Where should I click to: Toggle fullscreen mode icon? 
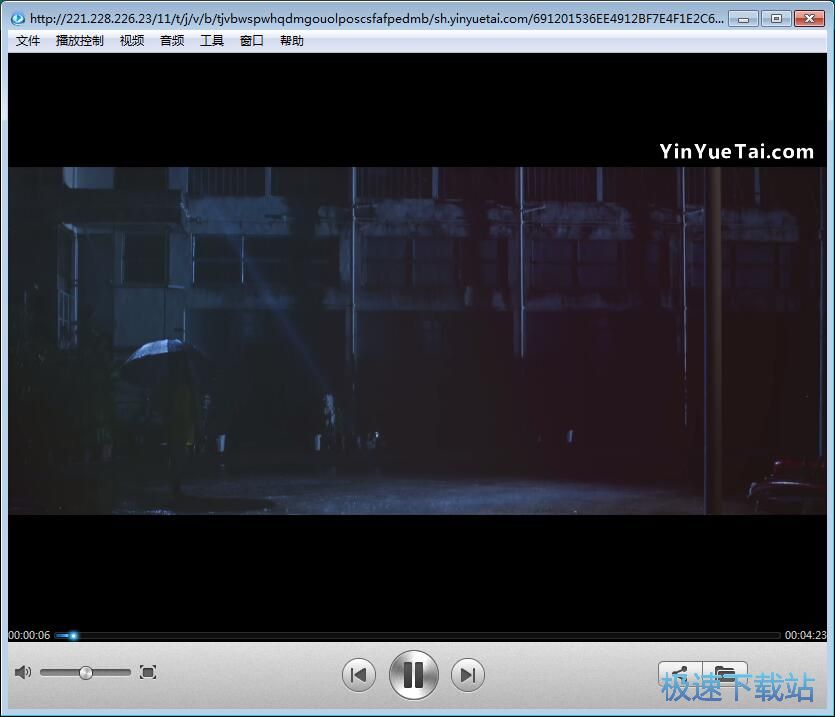pos(148,672)
